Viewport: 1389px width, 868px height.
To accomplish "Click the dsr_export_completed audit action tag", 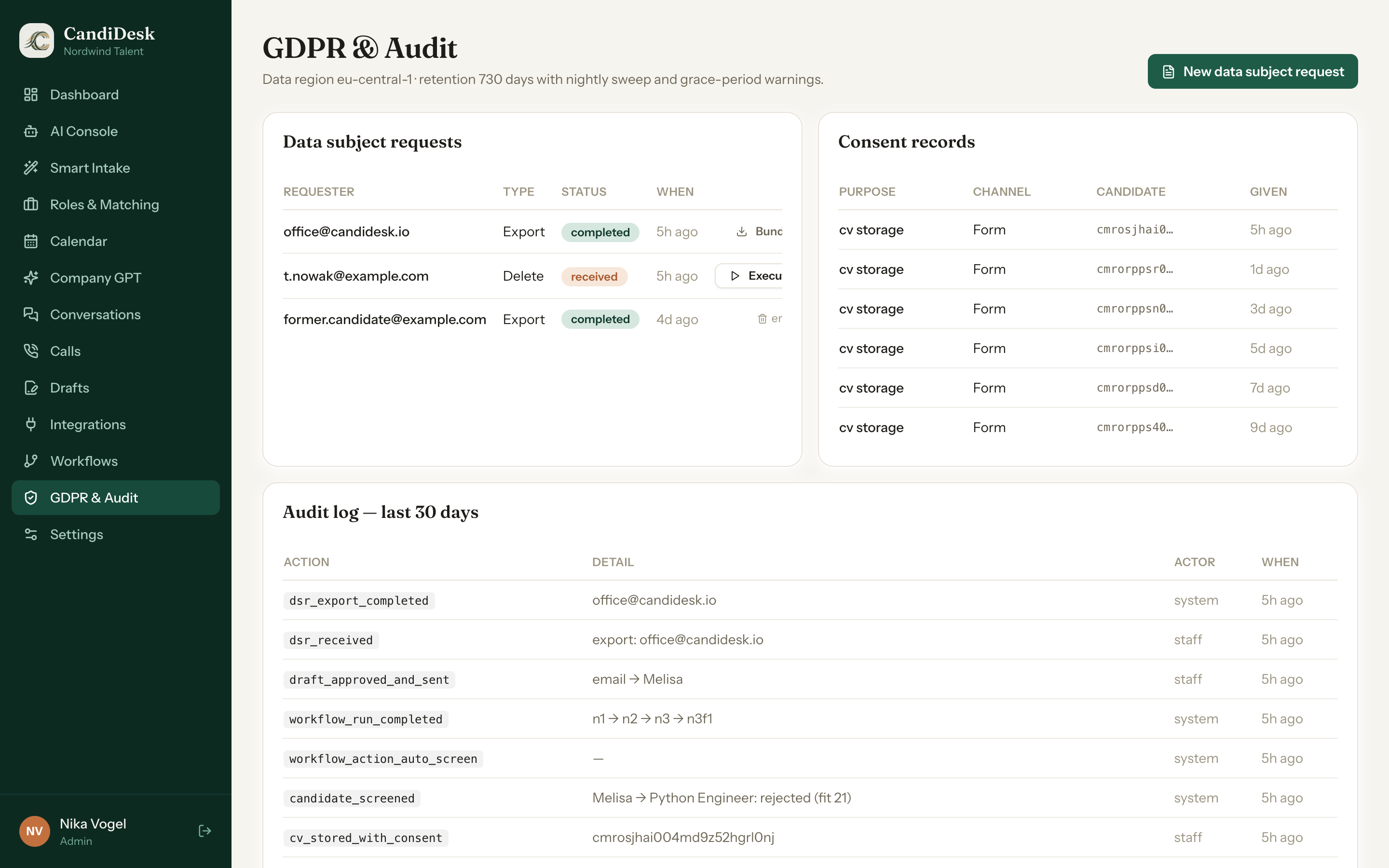I will point(359,600).
